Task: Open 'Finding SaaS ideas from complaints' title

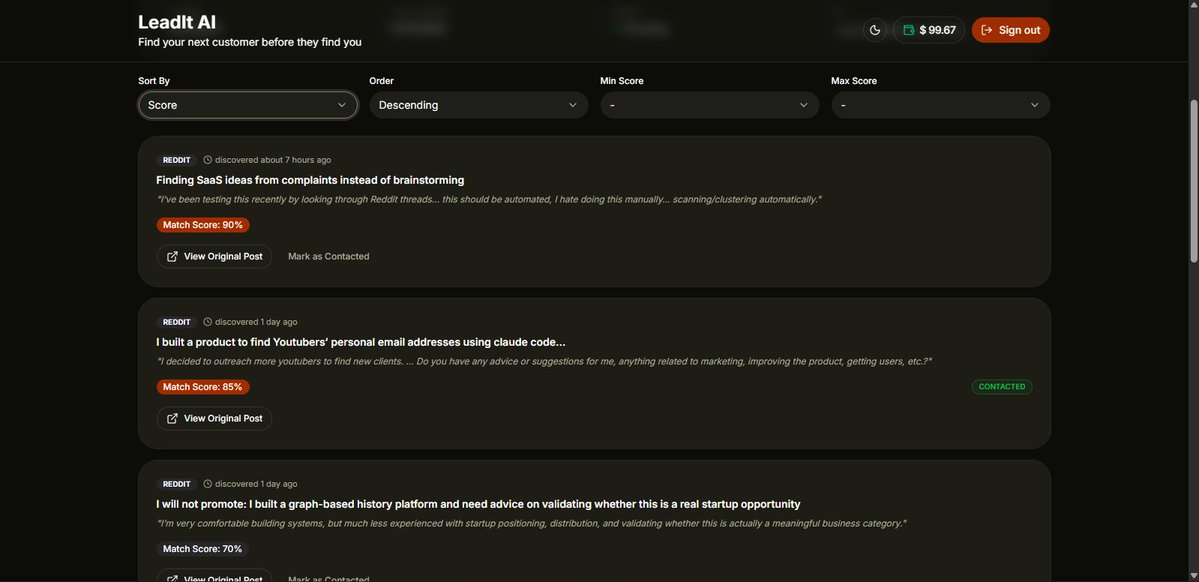Action: (310, 180)
